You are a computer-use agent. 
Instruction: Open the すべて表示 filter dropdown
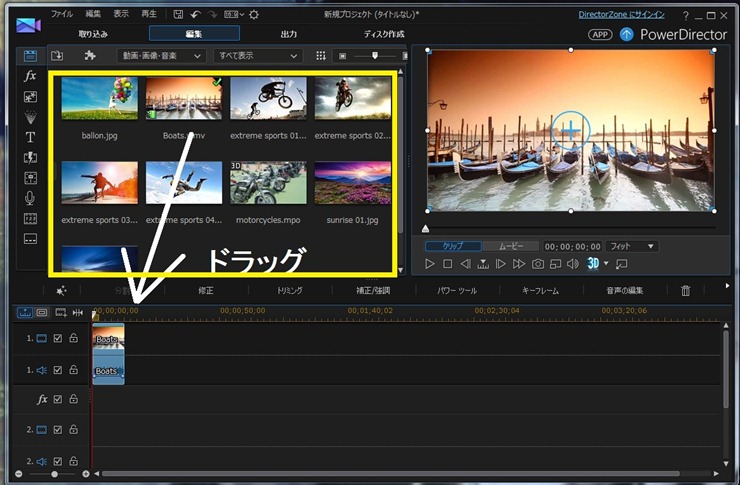(258, 56)
